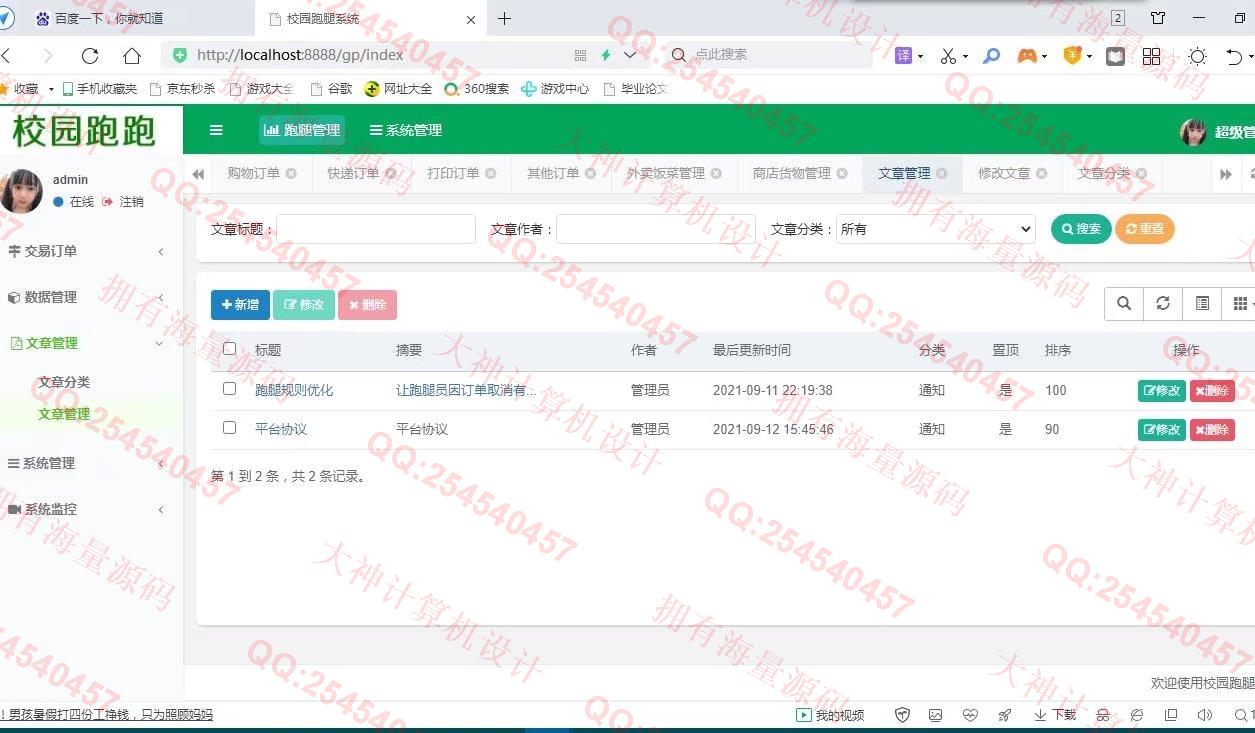The width and height of the screenshot is (1255, 733).
Task: Click 删除 button in 平台协议 row
Action: pos(1212,430)
